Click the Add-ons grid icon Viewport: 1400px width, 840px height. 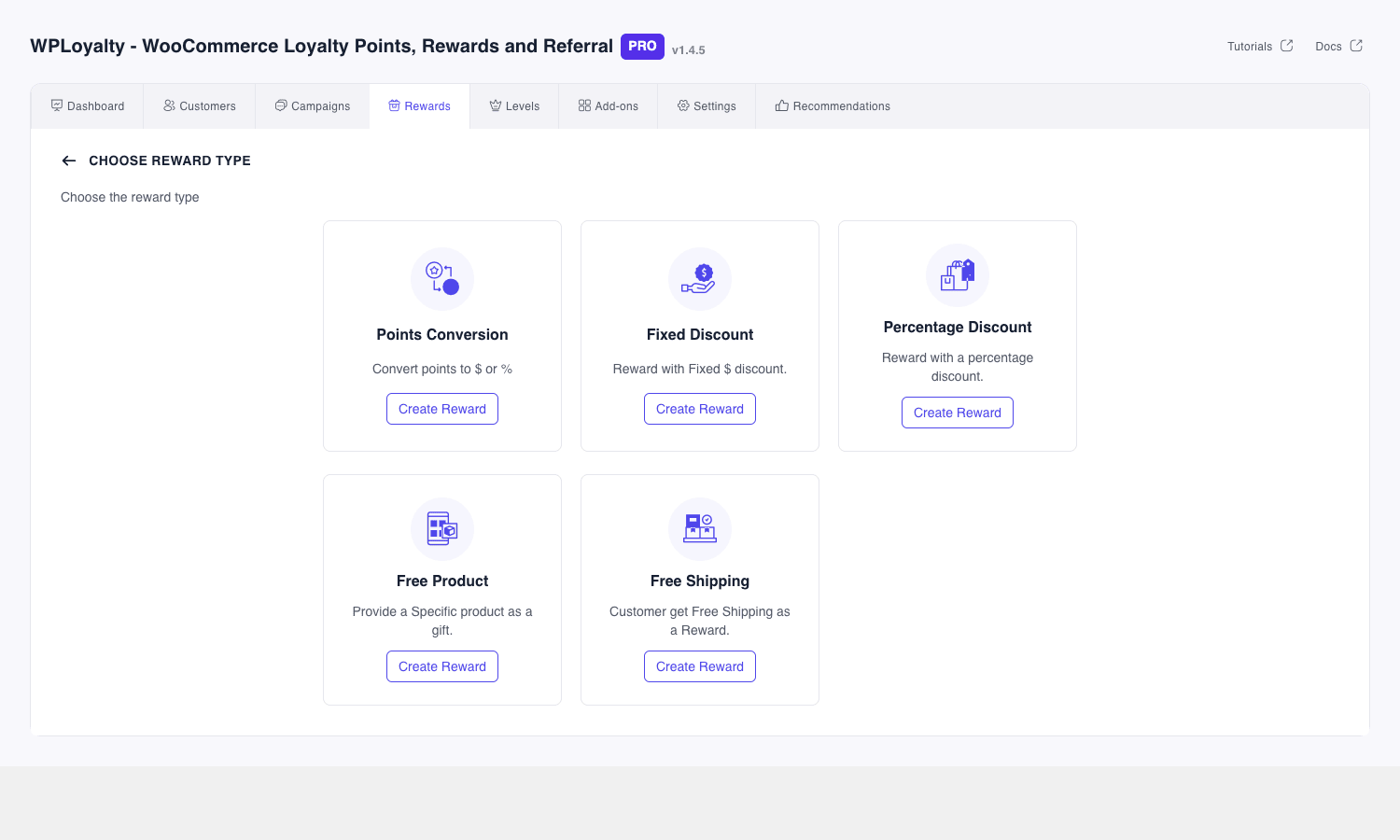point(584,105)
